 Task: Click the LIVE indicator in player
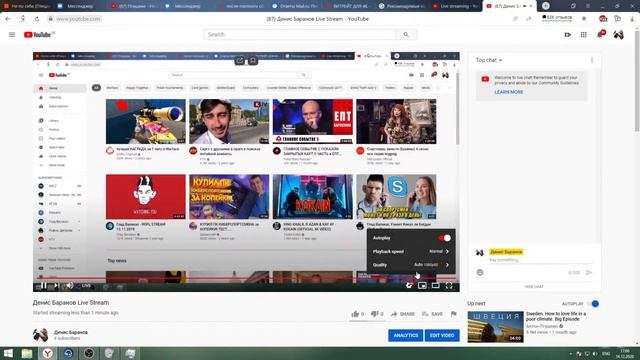85,286
